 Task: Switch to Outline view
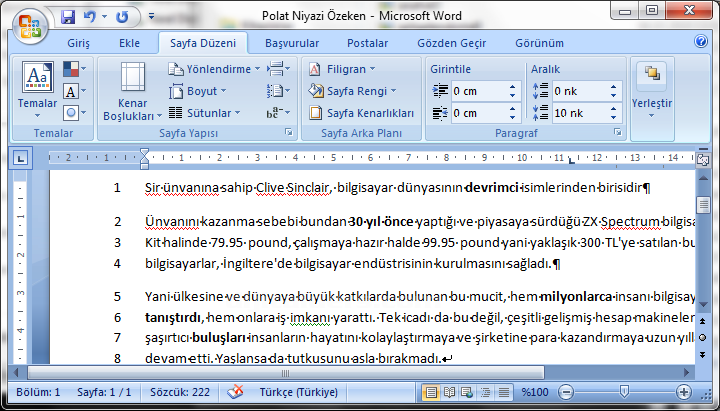coord(485,392)
